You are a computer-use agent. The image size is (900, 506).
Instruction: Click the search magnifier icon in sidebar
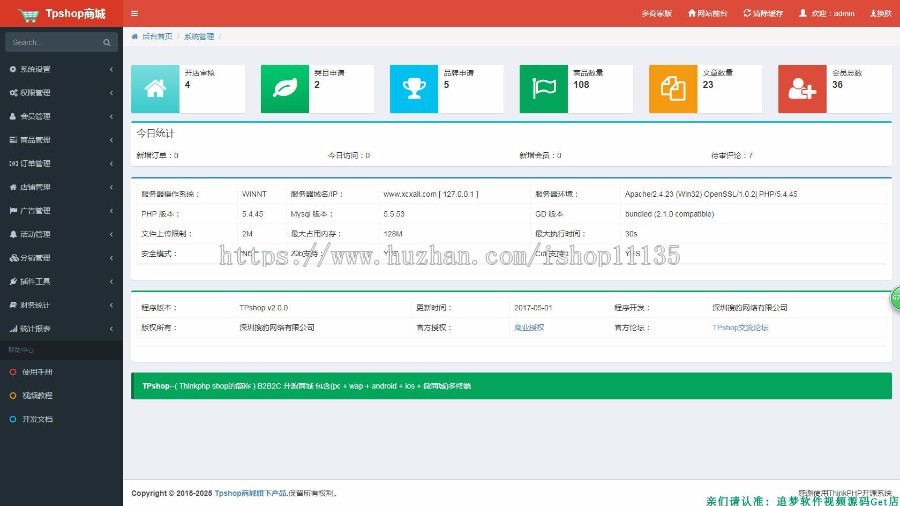click(x=107, y=42)
